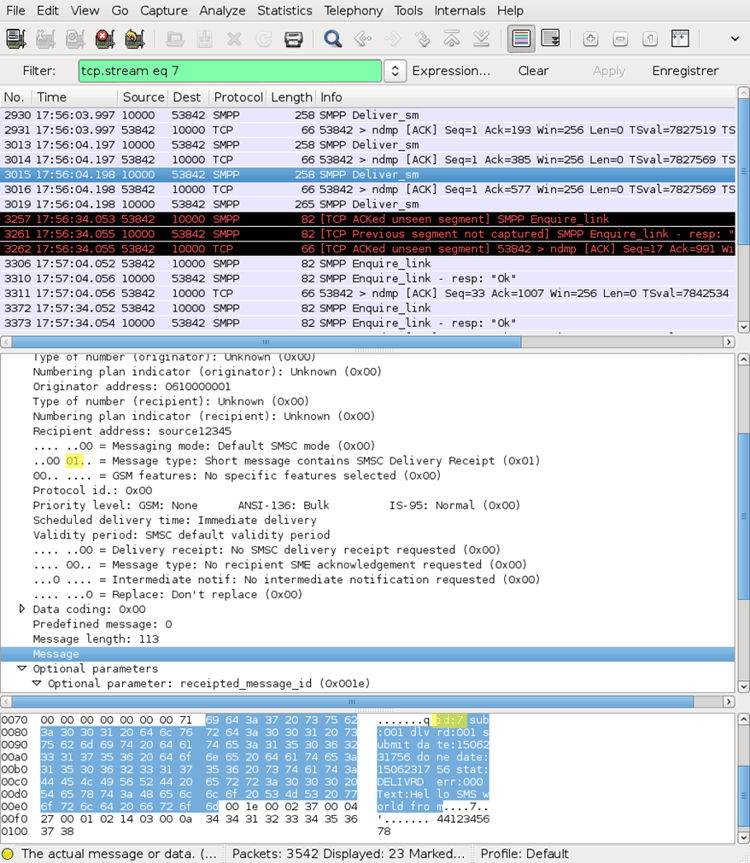
Task: Open expert info via status bar LED
Action: (x=9, y=854)
